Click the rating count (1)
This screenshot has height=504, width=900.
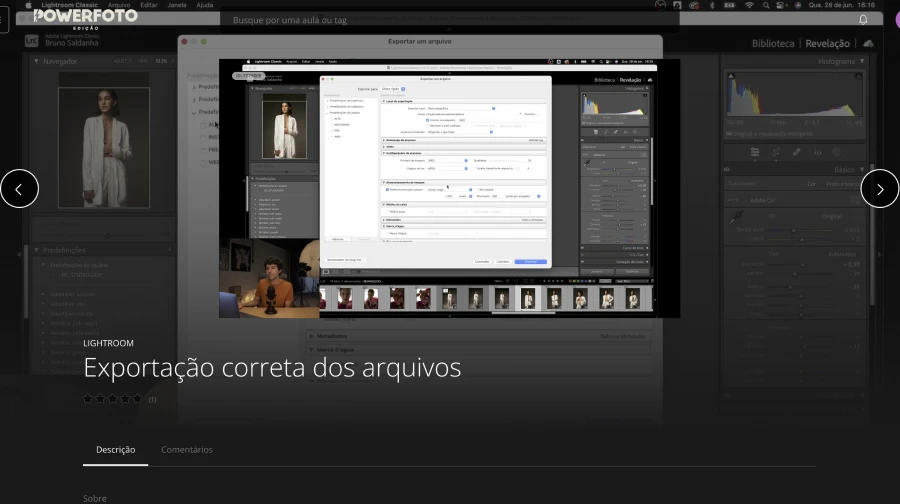pyautogui.click(x=153, y=400)
